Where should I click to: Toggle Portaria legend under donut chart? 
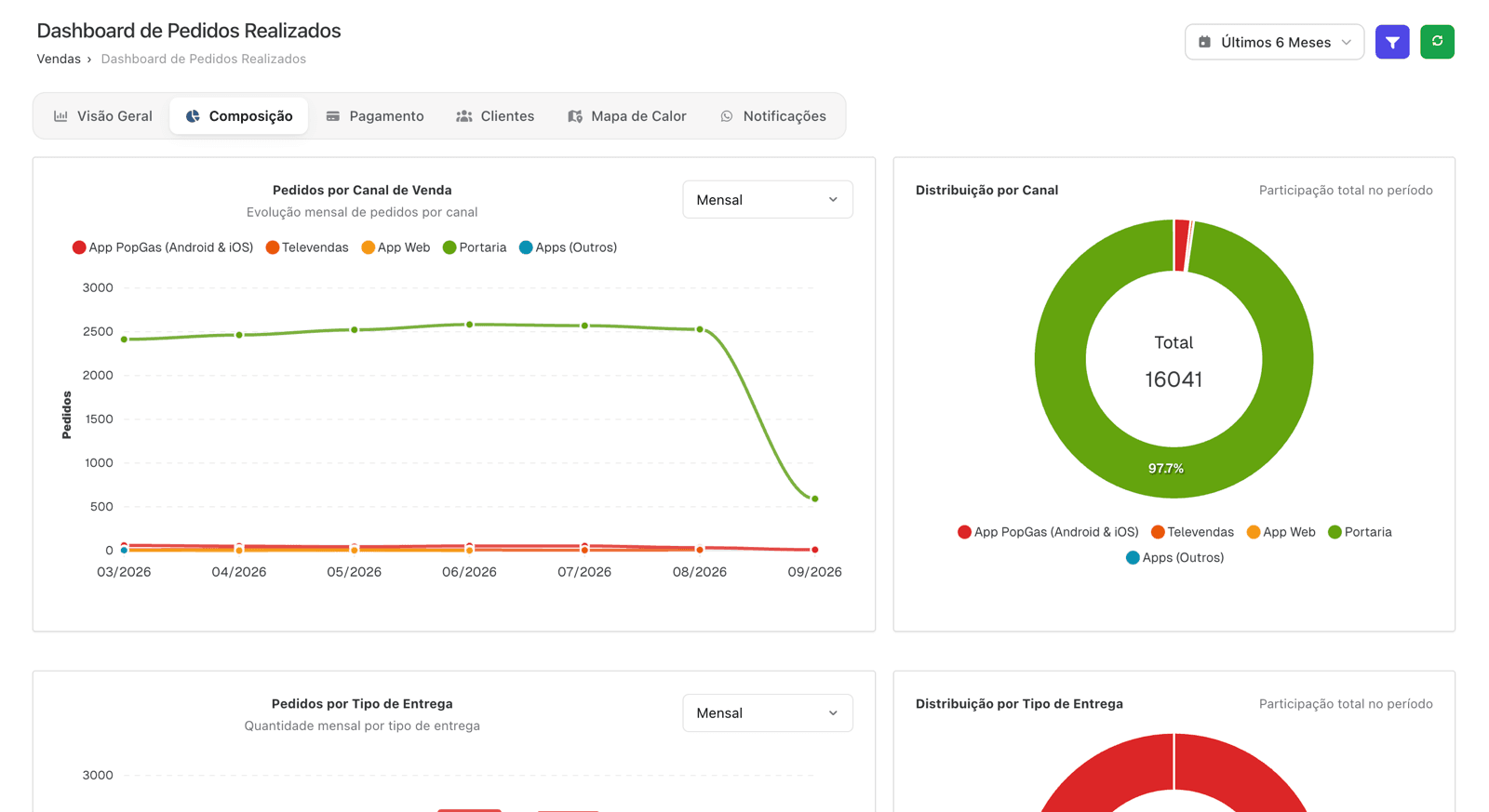click(x=1360, y=532)
